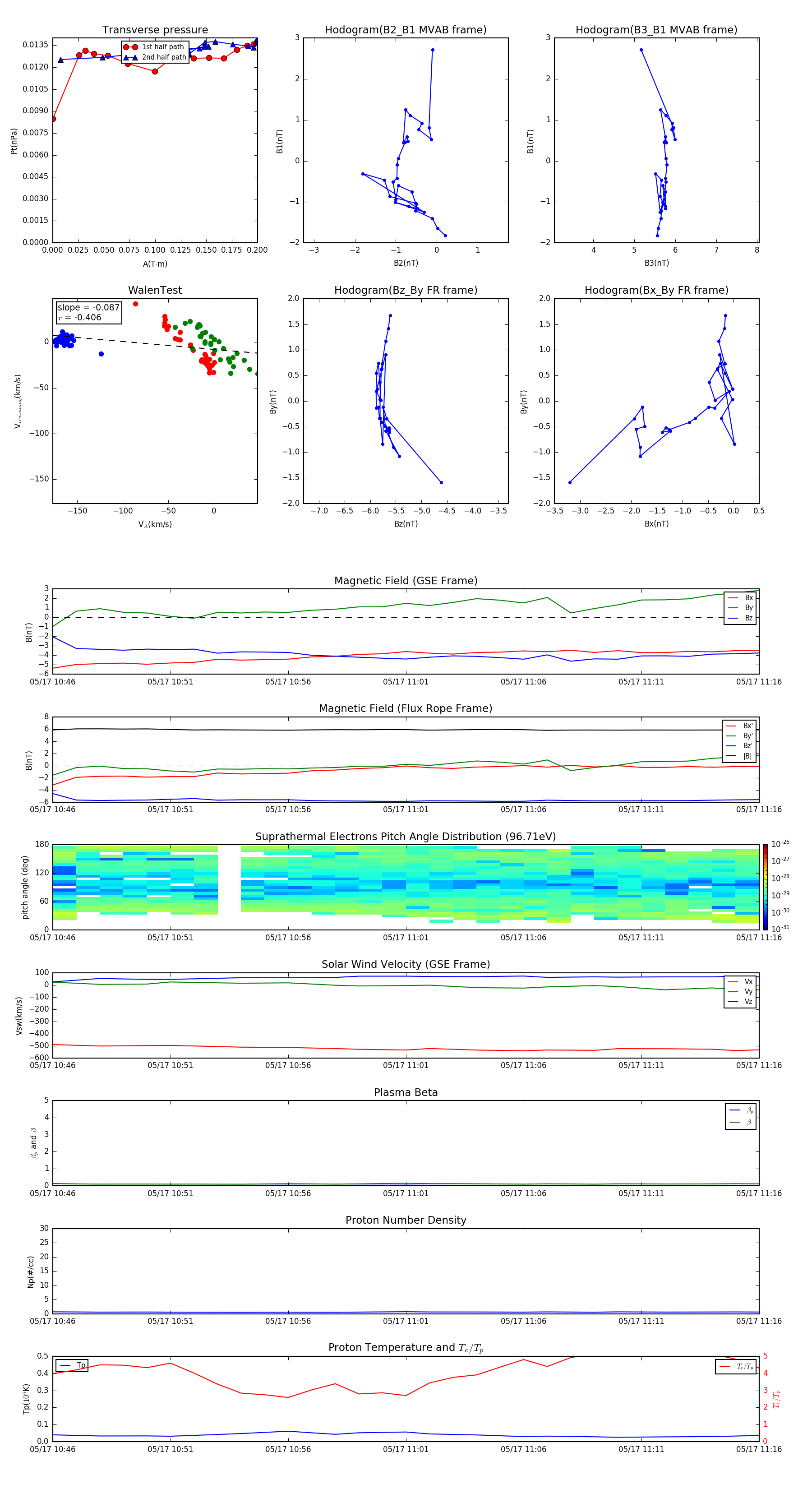Click the "Np(#/cc)" y-axis label
The height and width of the screenshot is (1489, 812).
pyautogui.click(x=30, y=1272)
